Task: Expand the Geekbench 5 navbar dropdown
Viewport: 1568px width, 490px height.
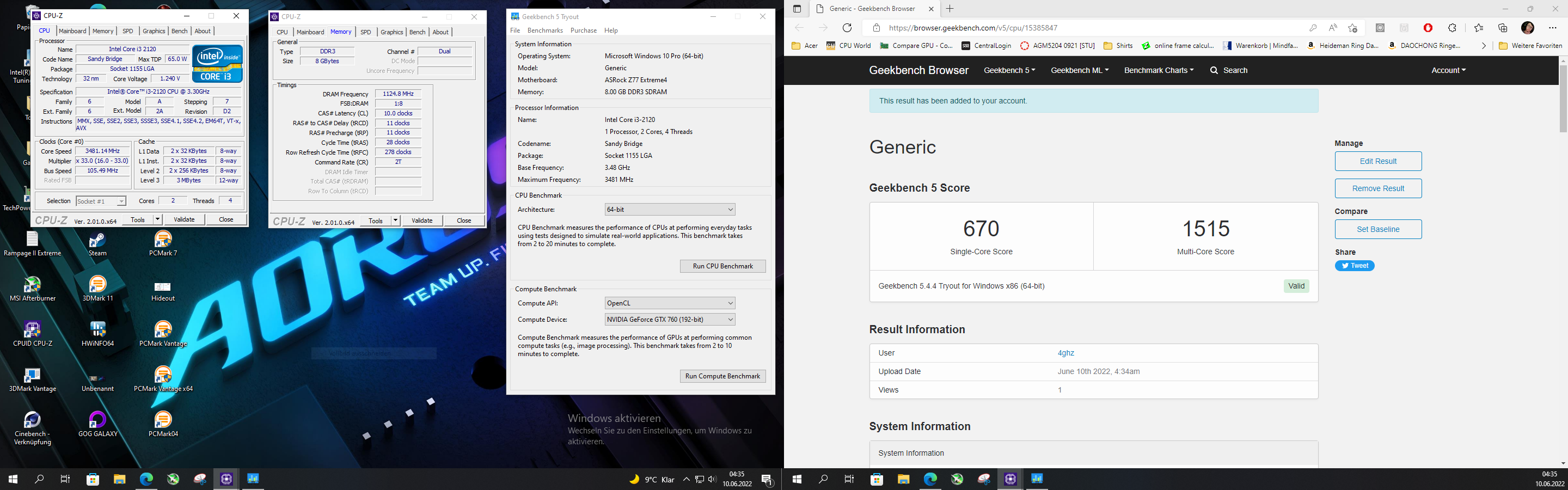Action: (1009, 70)
